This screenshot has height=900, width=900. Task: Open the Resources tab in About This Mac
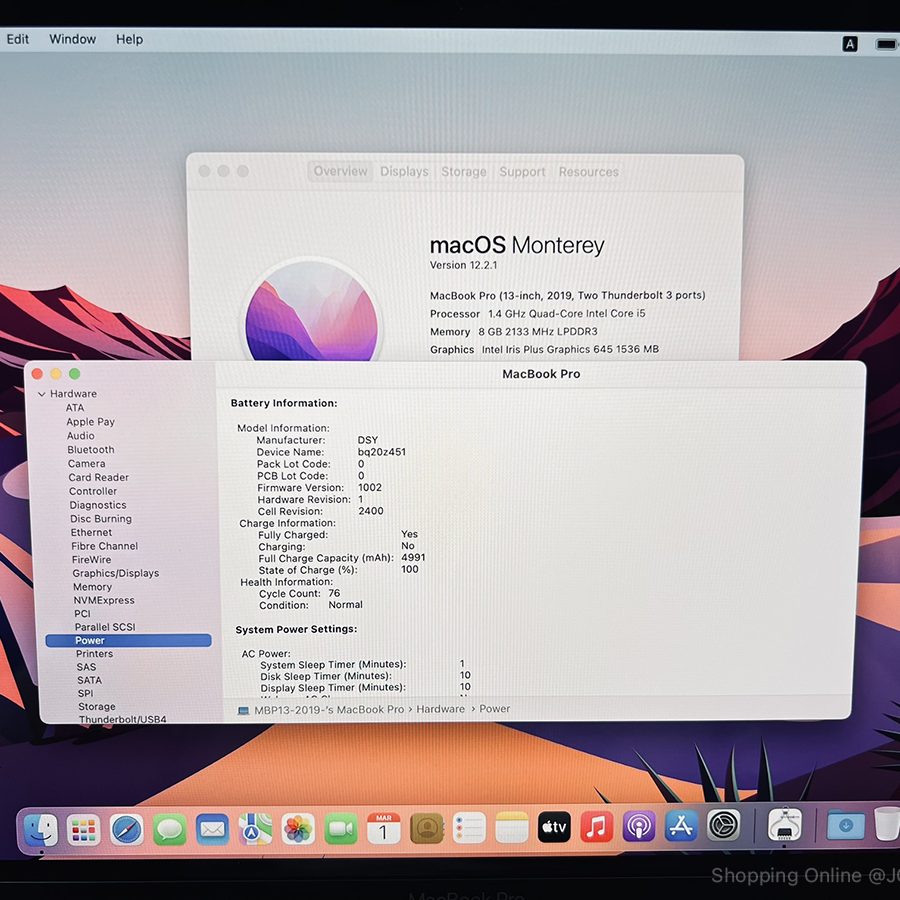click(x=589, y=172)
